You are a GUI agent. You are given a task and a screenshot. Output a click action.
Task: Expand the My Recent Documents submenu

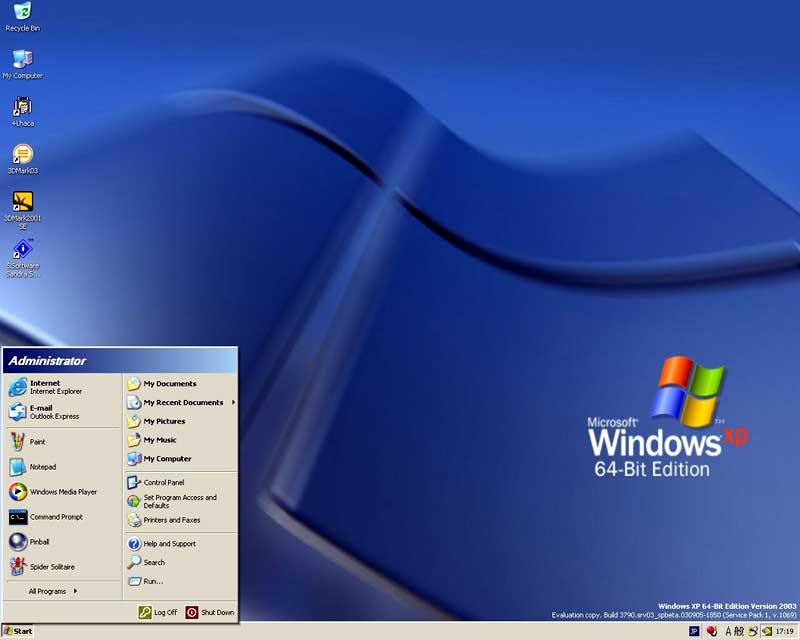tap(181, 403)
